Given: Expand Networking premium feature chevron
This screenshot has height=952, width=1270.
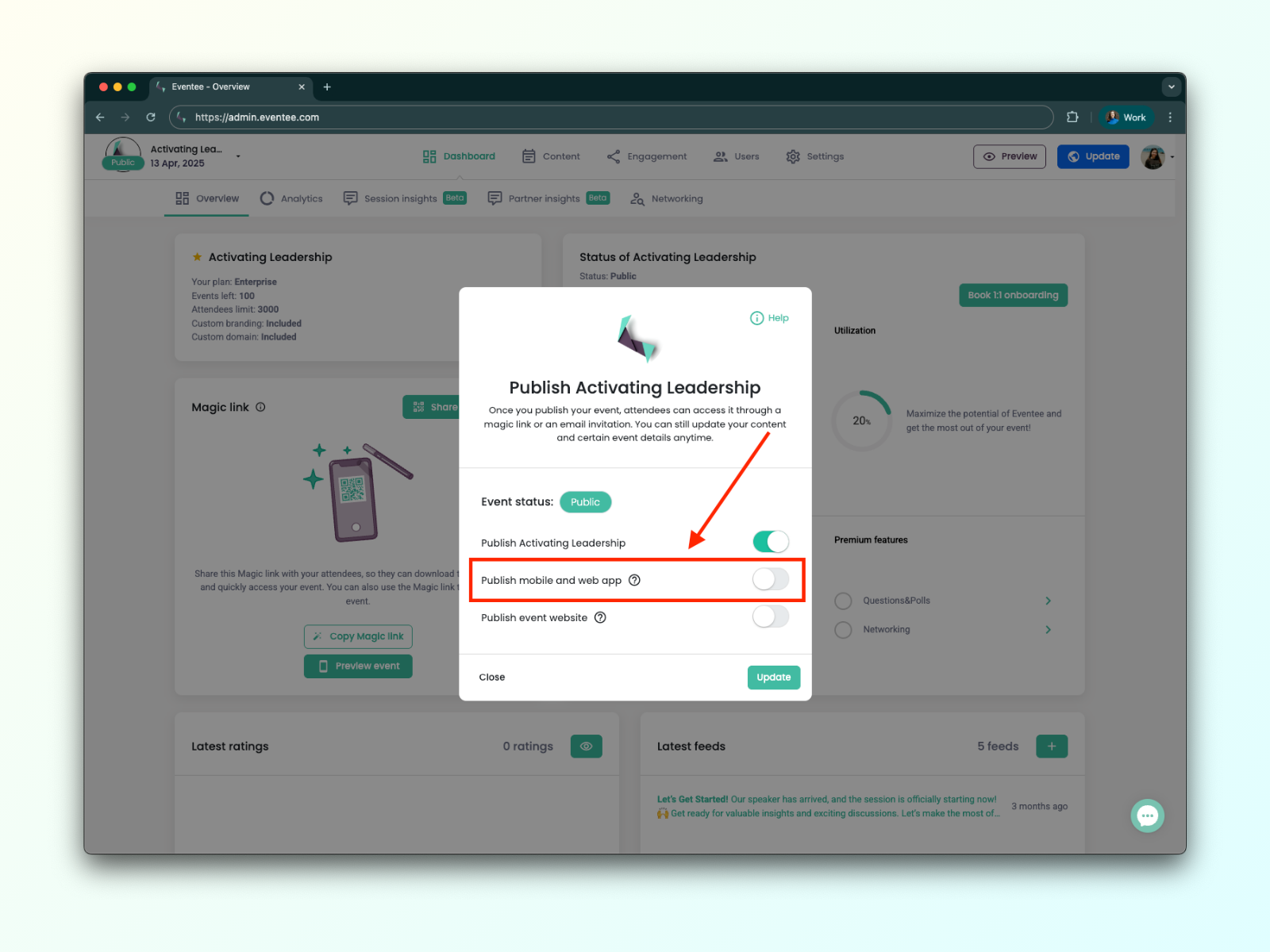Looking at the screenshot, I should click(1049, 630).
